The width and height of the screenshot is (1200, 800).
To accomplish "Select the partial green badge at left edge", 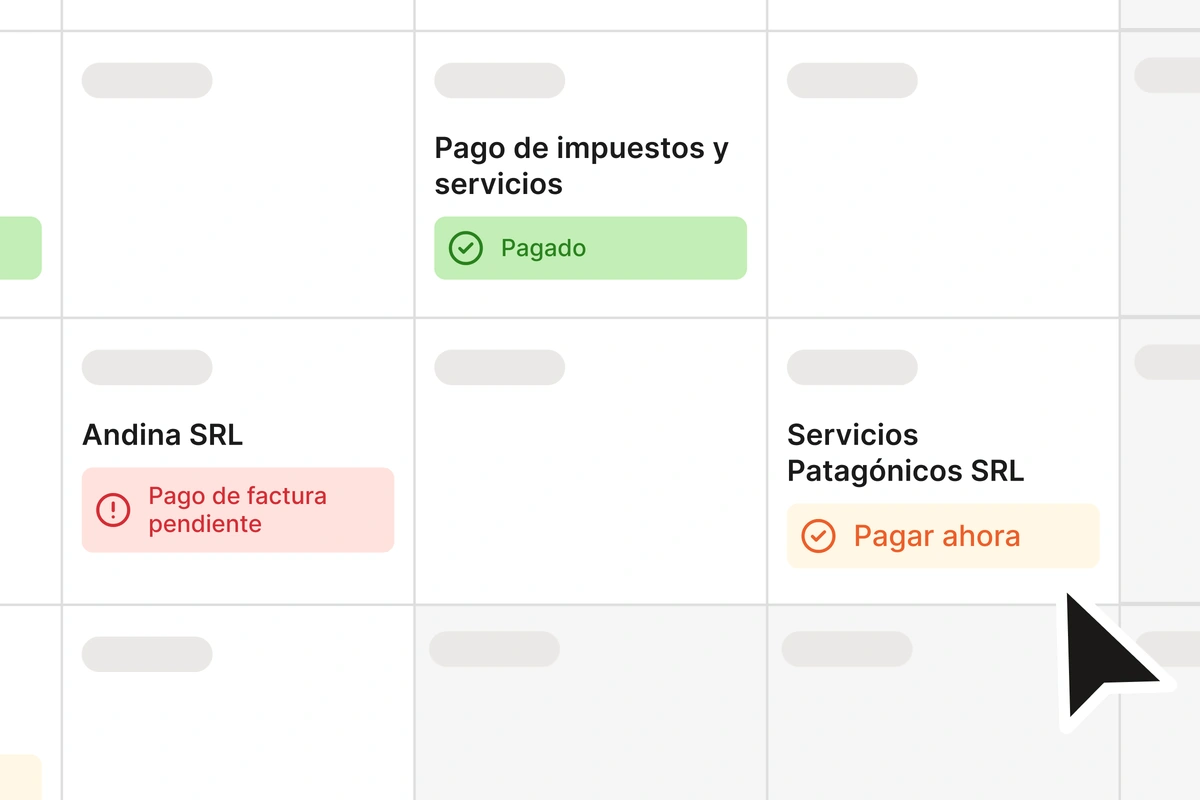I will coord(20,248).
